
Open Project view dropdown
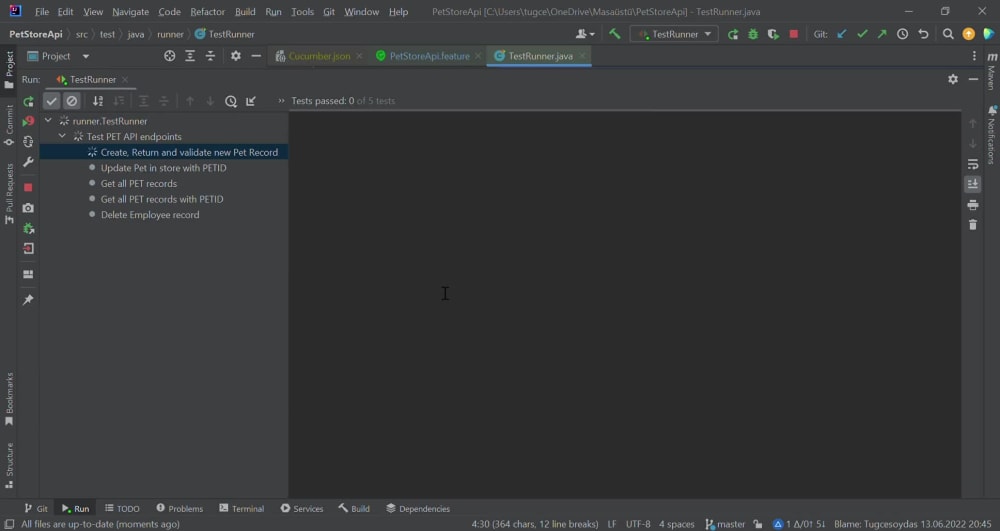tap(58, 56)
